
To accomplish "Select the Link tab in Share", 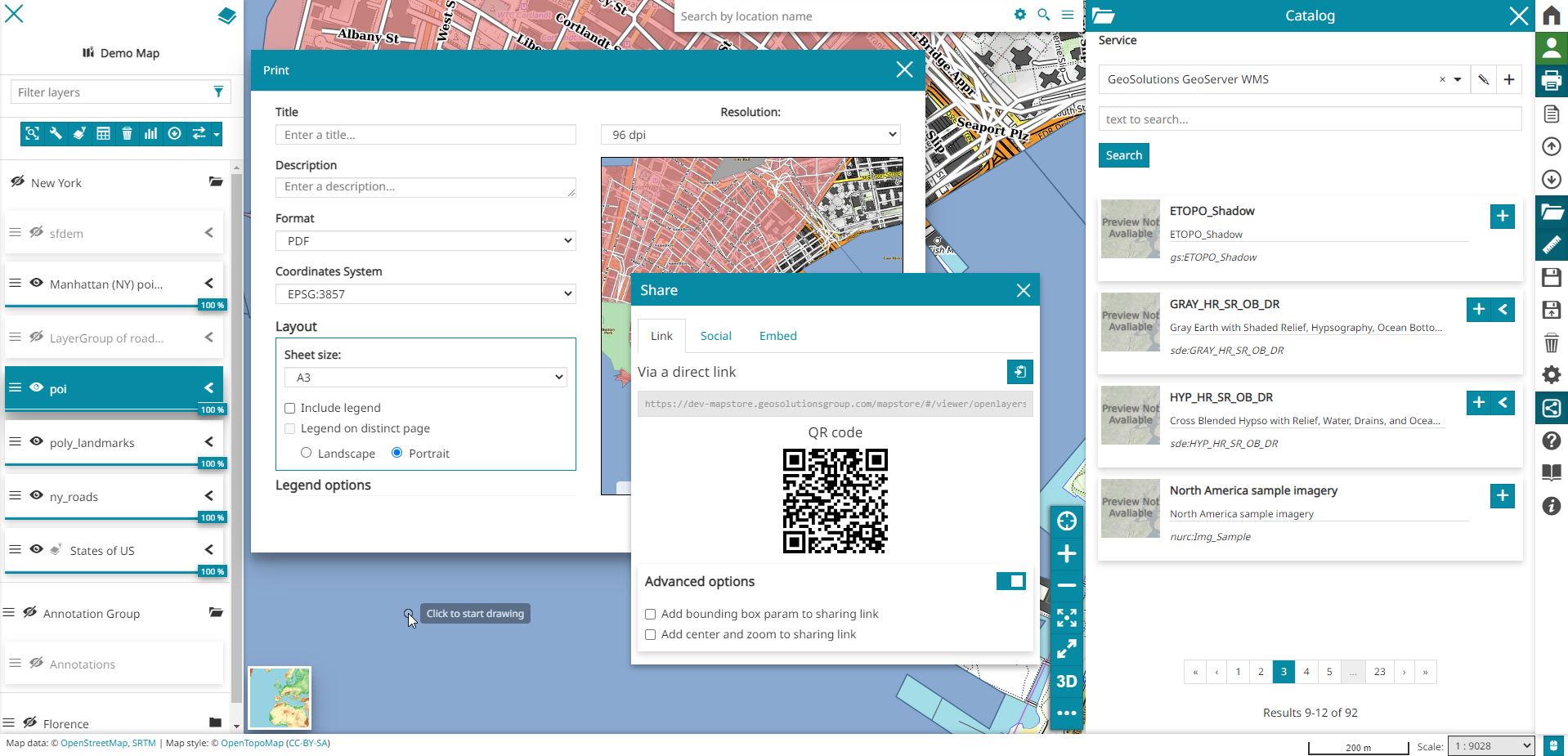I will pyautogui.click(x=661, y=336).
